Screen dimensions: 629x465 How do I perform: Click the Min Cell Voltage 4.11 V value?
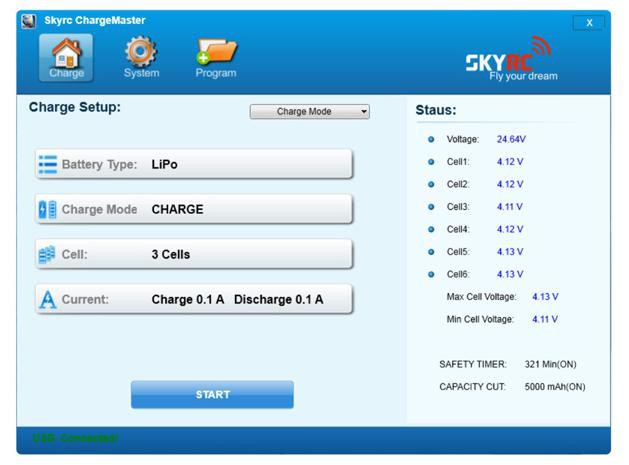pos(545,319)
